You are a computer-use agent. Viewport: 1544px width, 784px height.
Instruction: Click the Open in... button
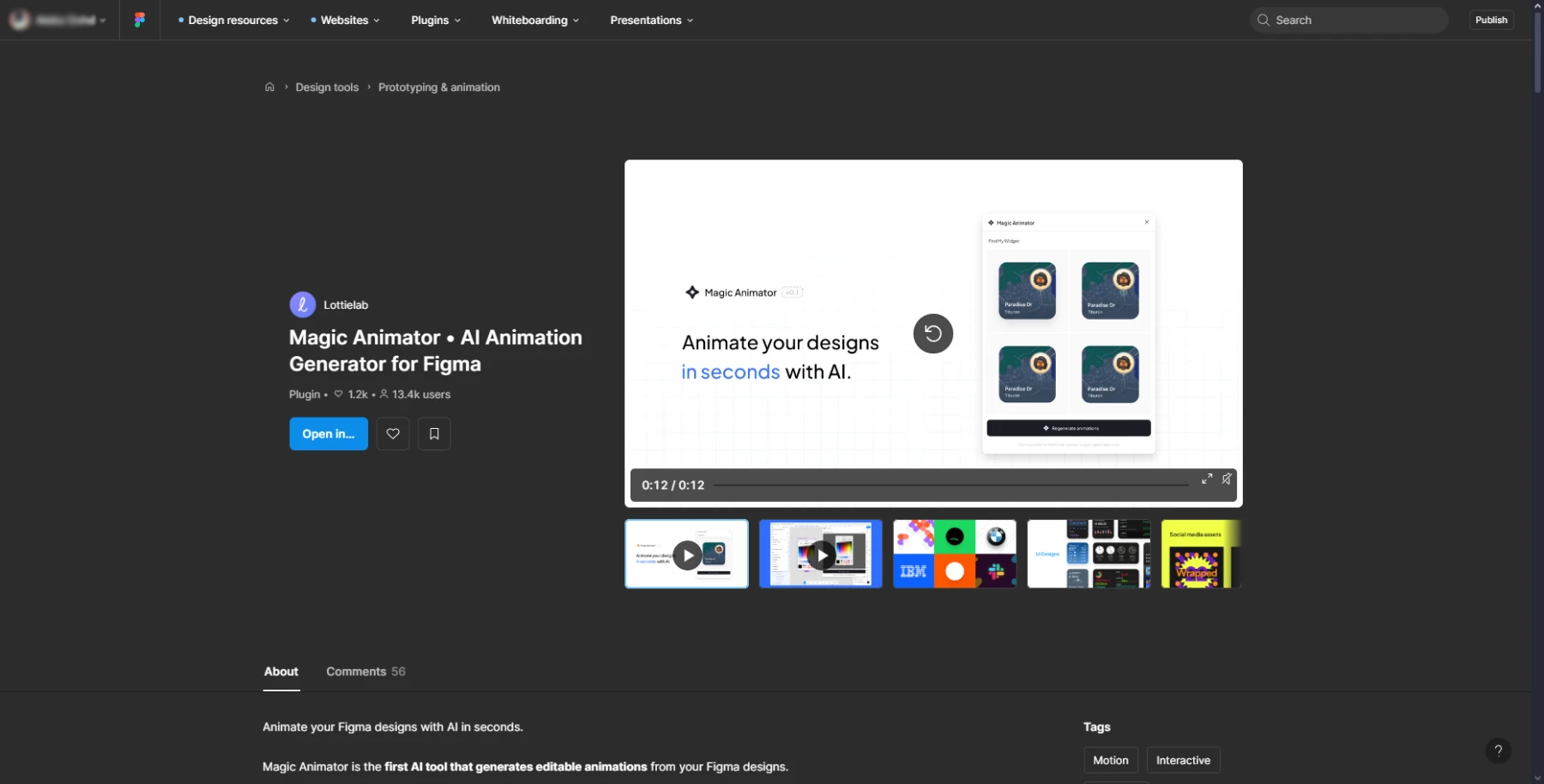coord(329,434)
